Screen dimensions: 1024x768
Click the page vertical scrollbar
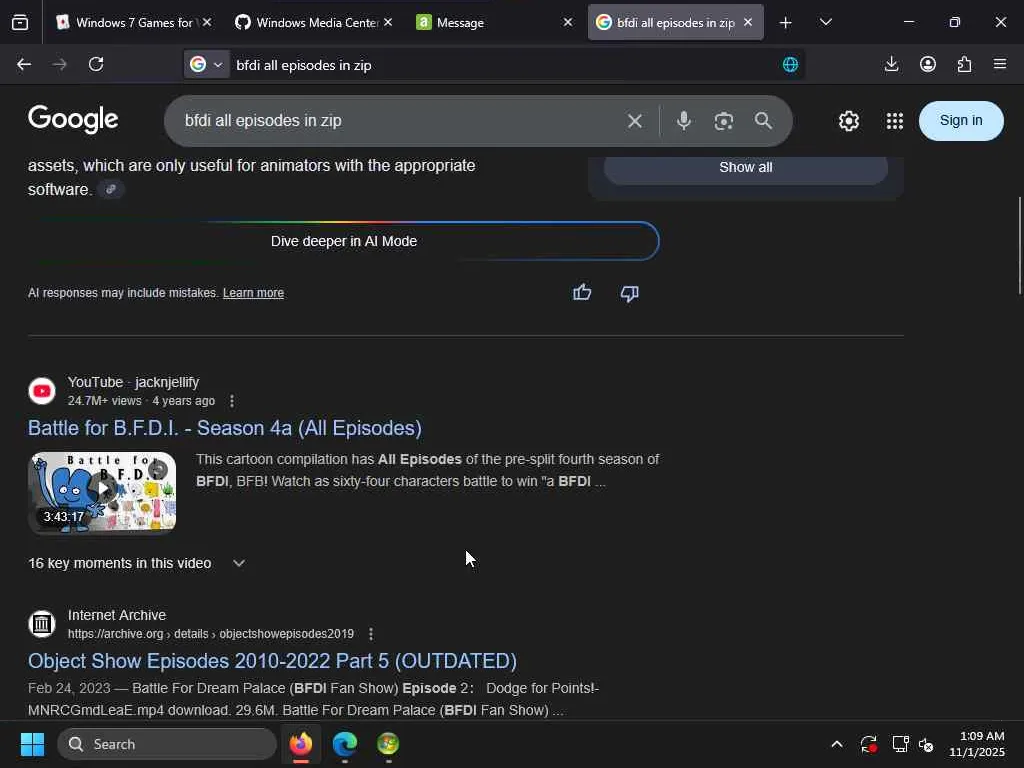click(1019, 246)
